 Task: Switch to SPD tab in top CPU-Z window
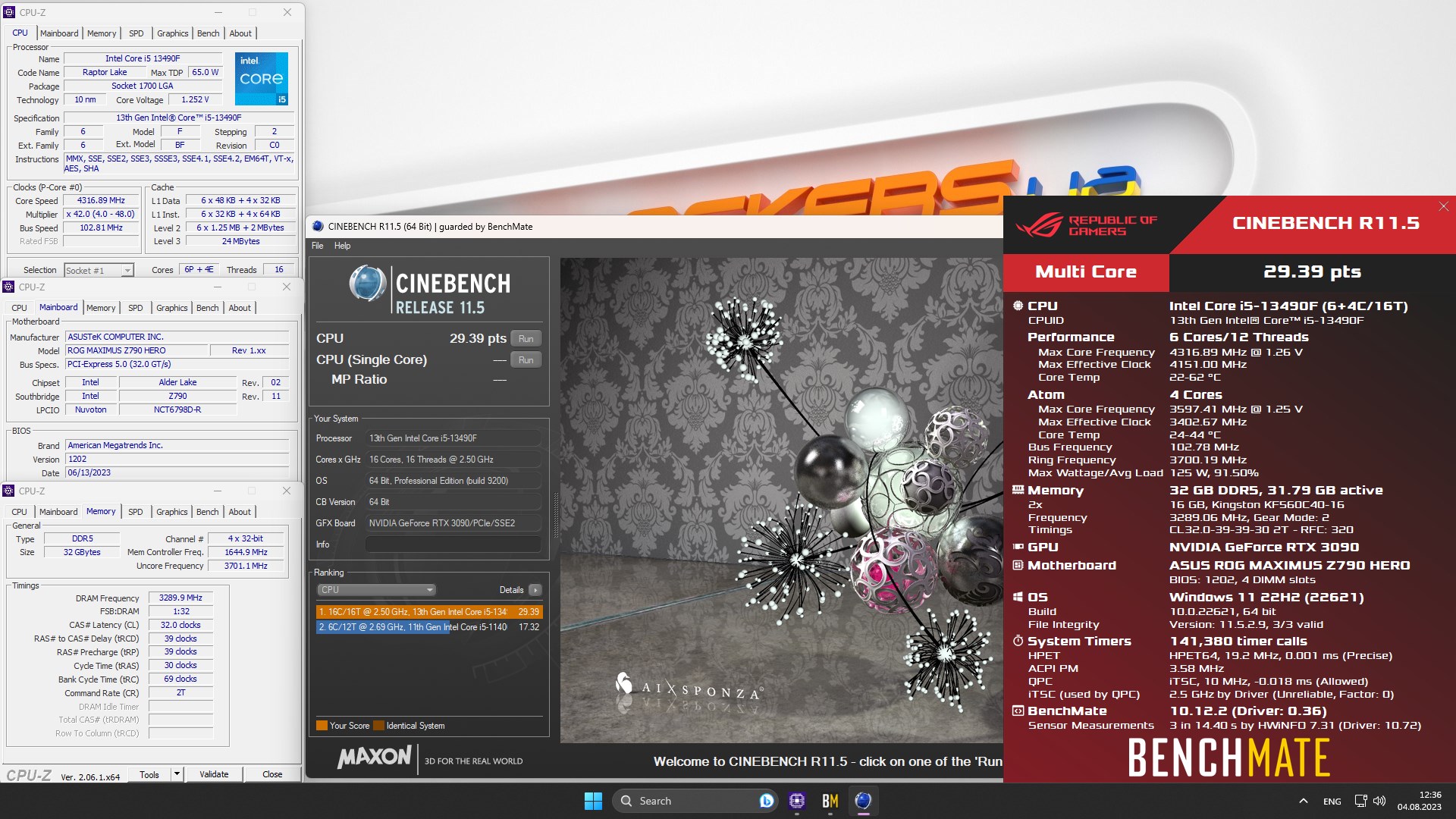[x=136, y=33]
